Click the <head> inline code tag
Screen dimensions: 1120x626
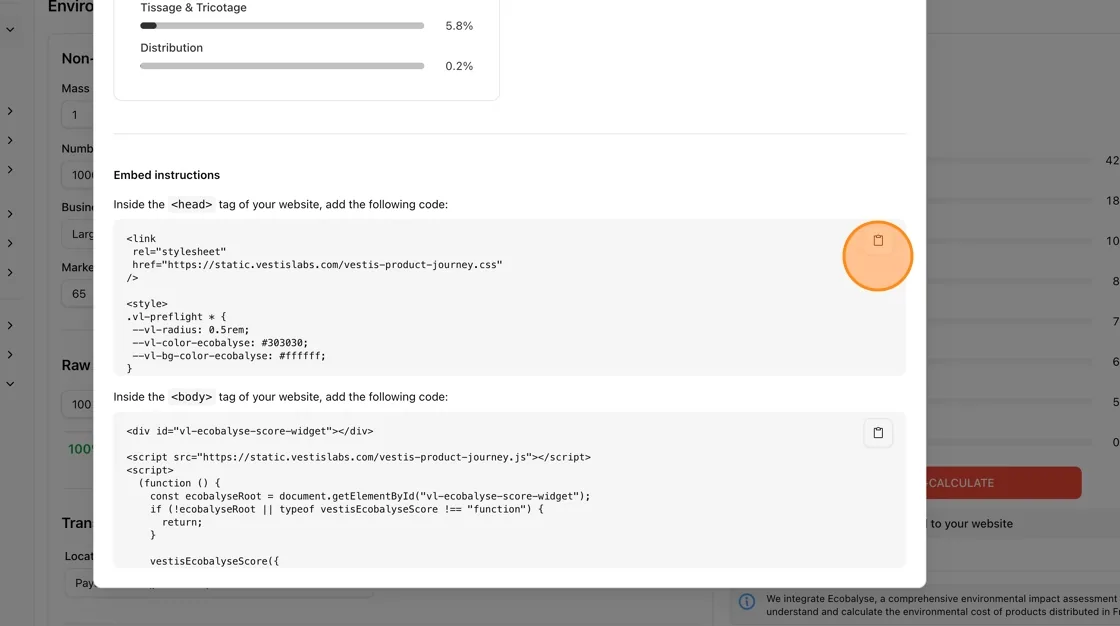click(191, 204)
